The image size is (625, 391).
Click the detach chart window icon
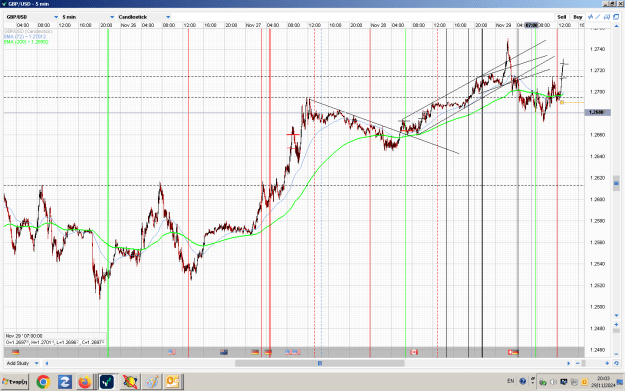click(x=616, y=17)
